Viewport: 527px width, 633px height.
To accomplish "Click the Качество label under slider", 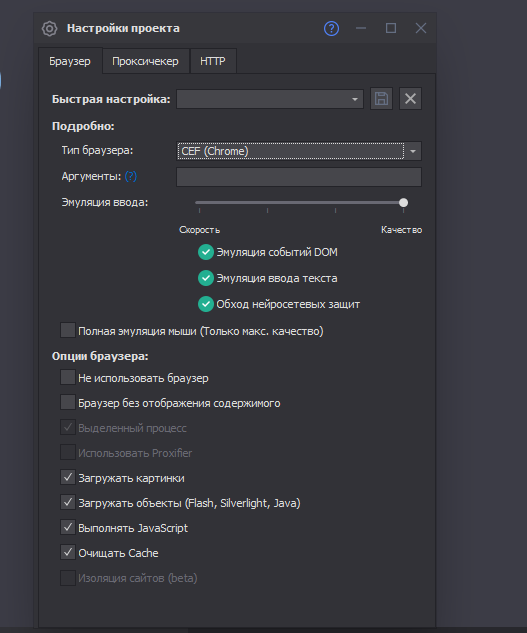I will click(401, 230).
